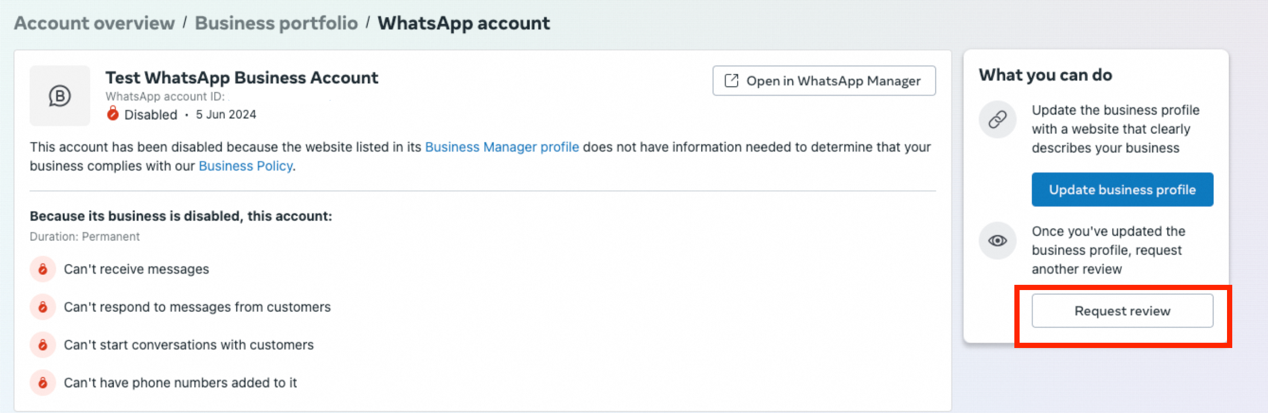The height and width of the screenshot is (413, 1268).
Task: Click lock icon beside Can't start conversations
Action: (x=42, y=345)
